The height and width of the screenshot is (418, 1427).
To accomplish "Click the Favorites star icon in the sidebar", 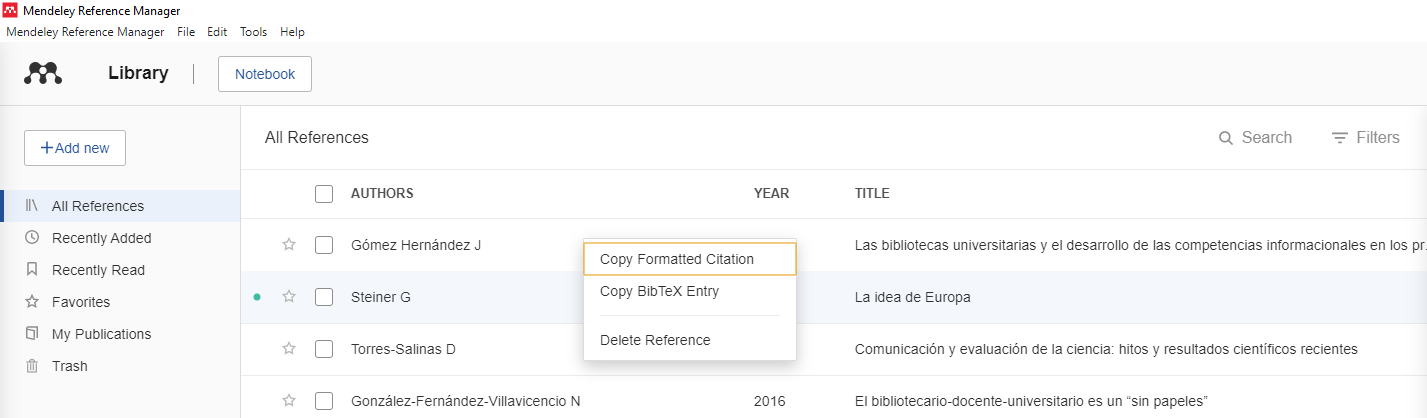I will click(32, 302).
